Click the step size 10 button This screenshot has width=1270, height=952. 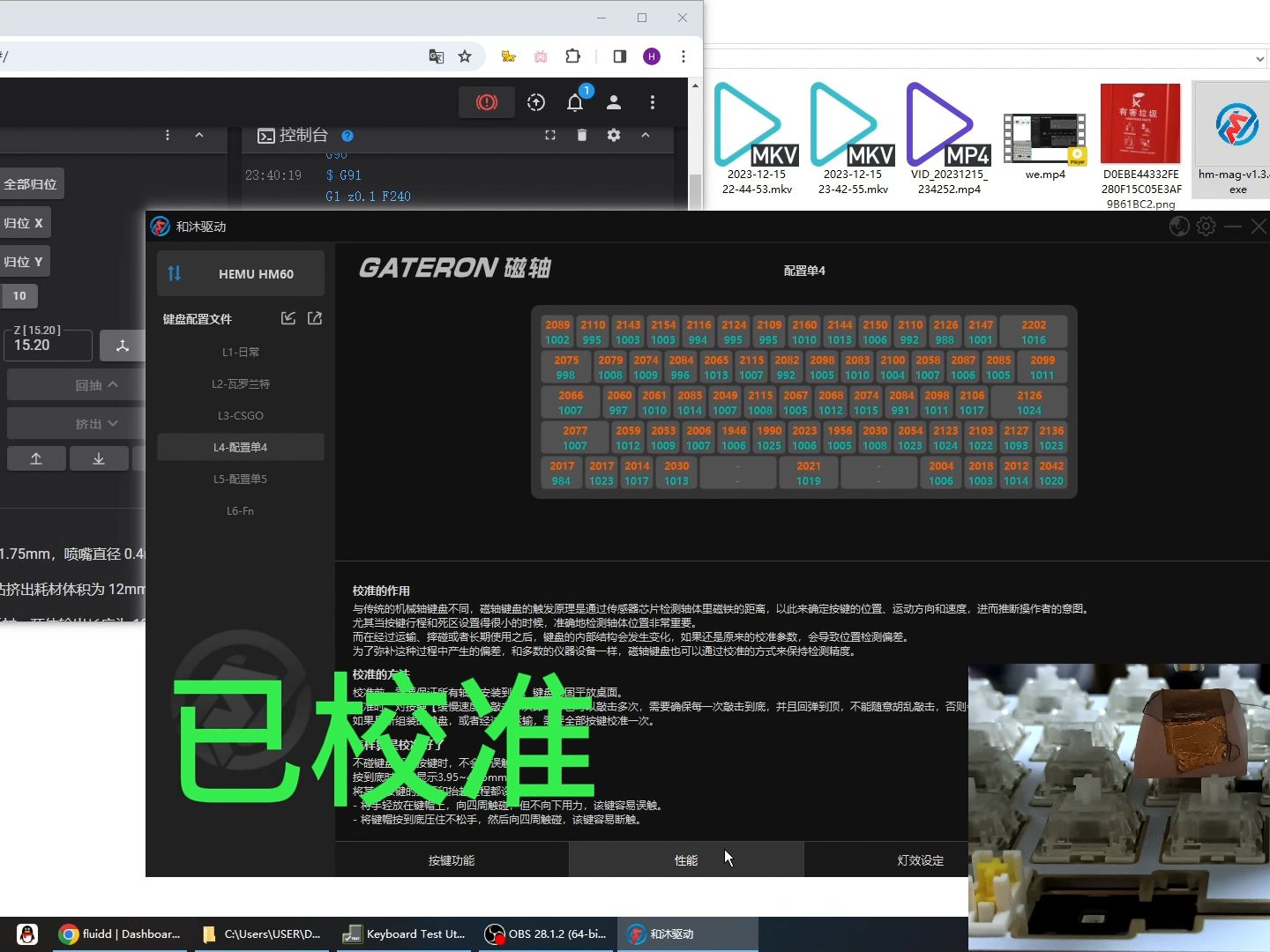pos(19,296)
